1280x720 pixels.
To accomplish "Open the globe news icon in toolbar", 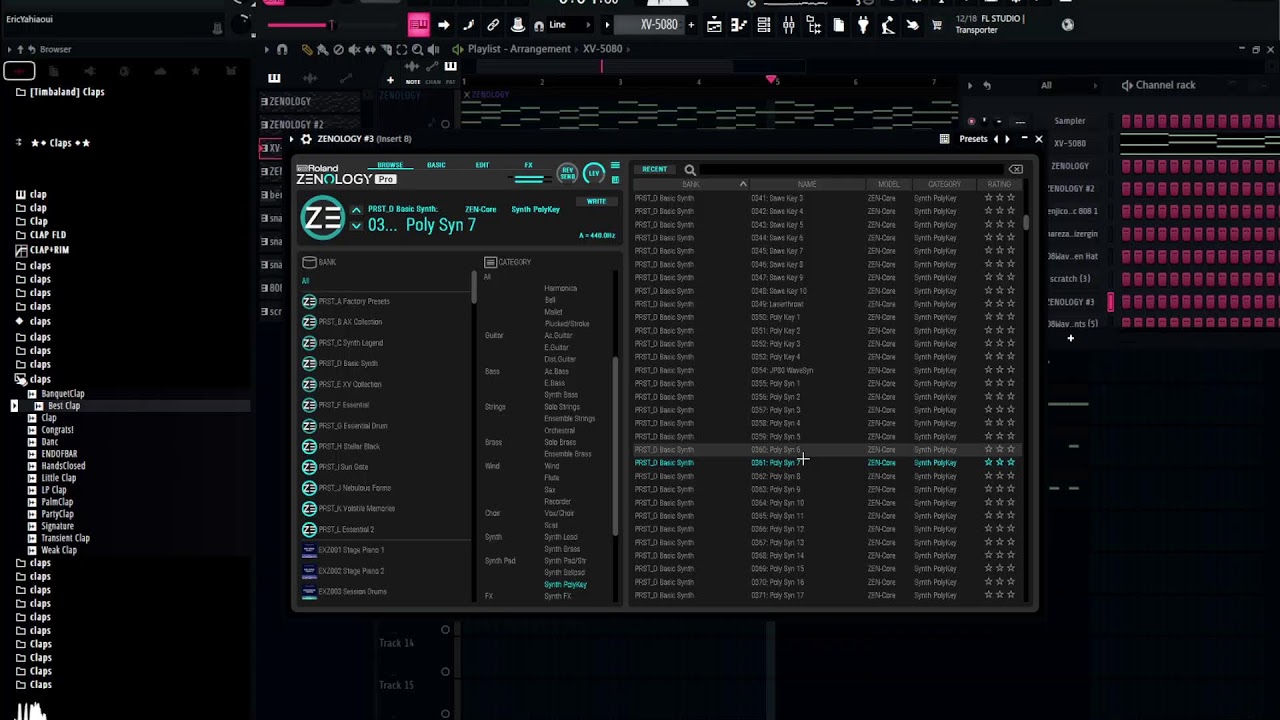I will pyautogui.click(x=1067, y=25).
